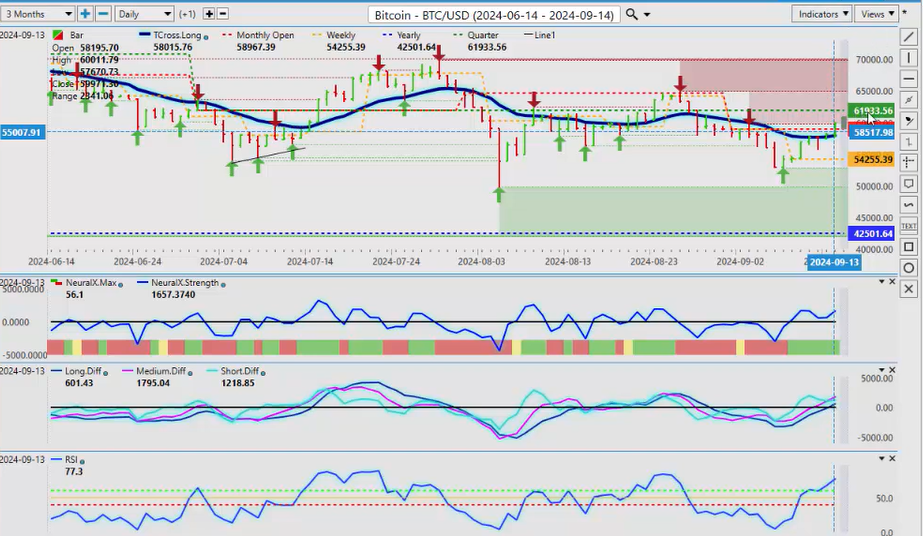923x536 pixels.
Task: Click the Yearly legend label
Action: [x=409, y=35]
